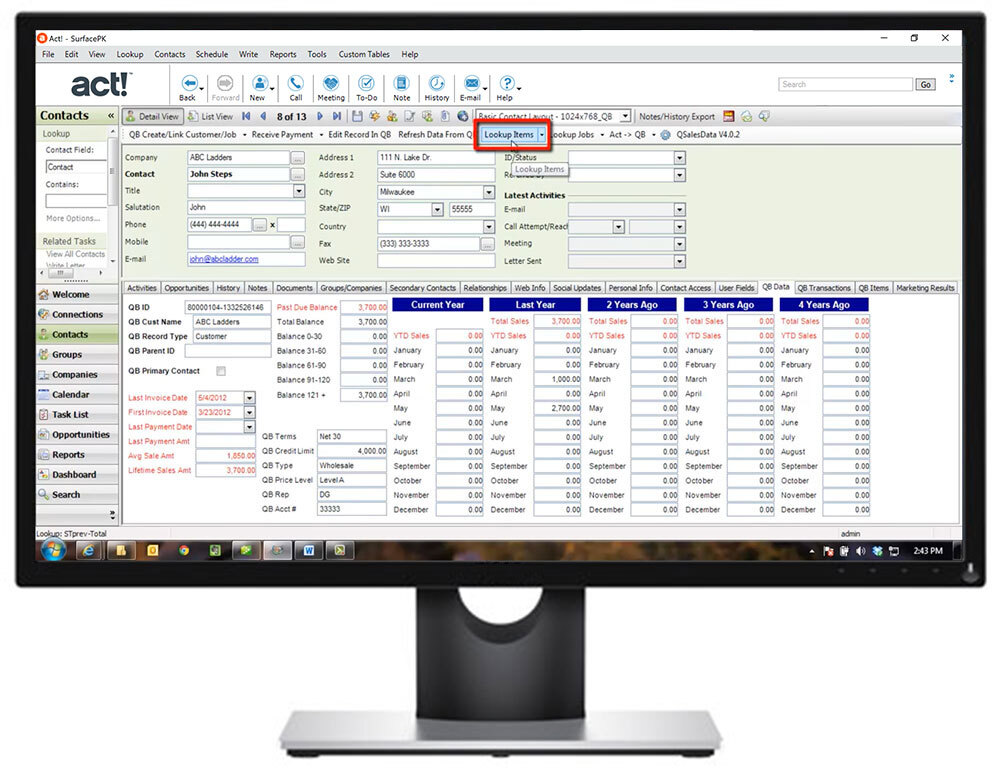Open Calendar in the navigation sidebar
Viewport: 1000px width, 769px height.
[x=77, y=395]
